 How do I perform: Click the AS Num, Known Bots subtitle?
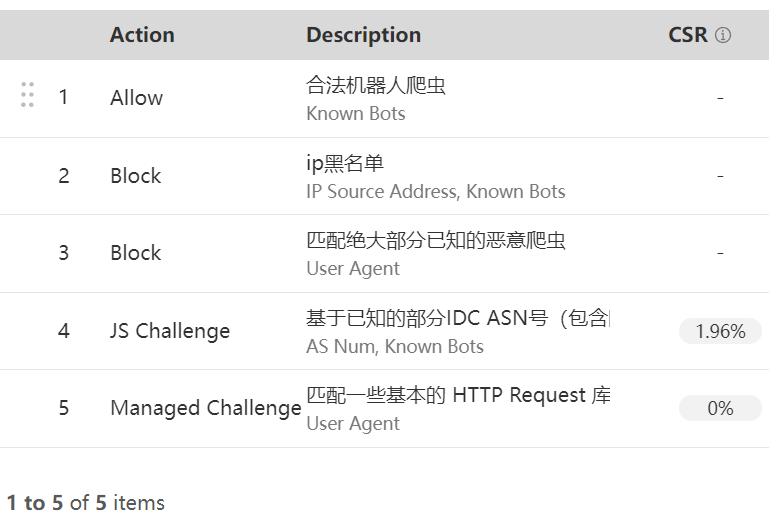tap(395, 346)
